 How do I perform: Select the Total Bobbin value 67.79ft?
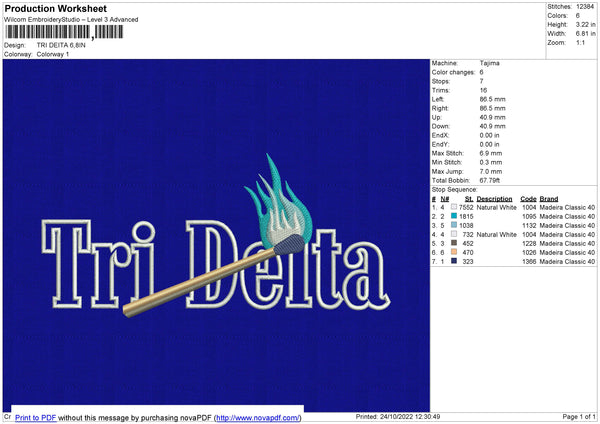coord(490,181)
